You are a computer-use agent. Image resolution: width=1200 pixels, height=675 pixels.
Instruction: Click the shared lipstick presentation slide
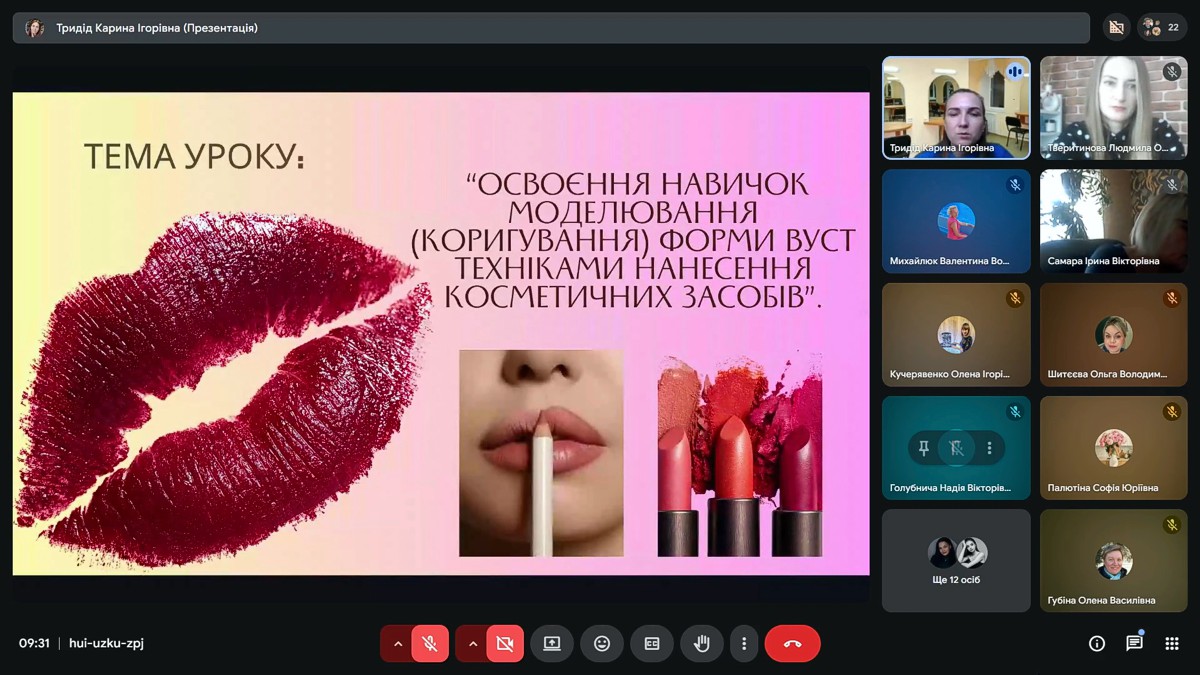click(x=440, y=333)
